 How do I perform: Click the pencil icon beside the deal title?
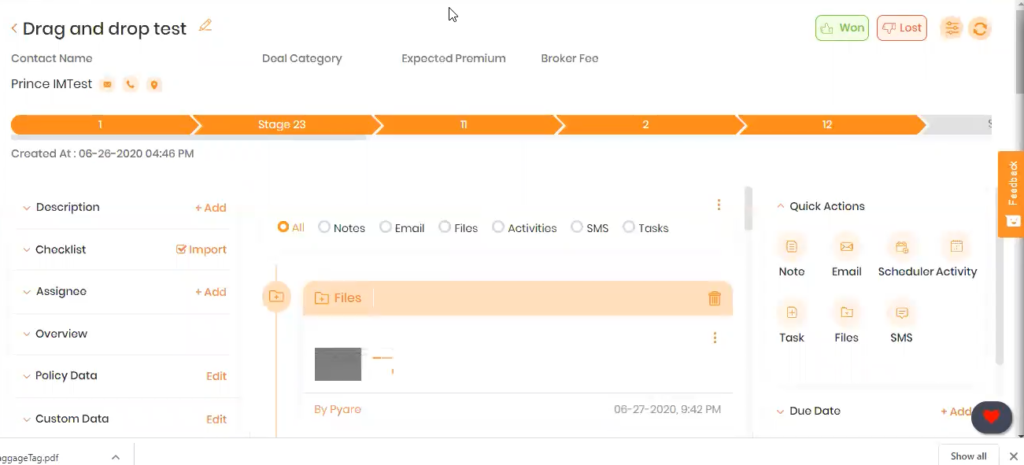click(x=205, y=25)
